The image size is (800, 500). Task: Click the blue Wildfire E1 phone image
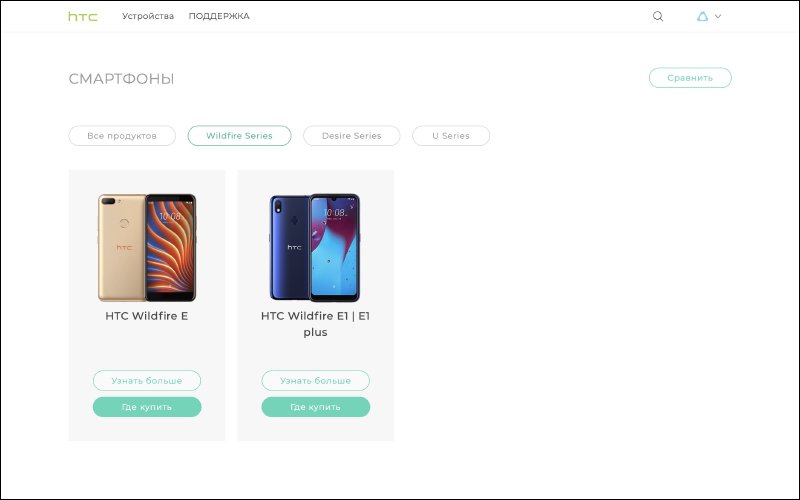[315, 247]
